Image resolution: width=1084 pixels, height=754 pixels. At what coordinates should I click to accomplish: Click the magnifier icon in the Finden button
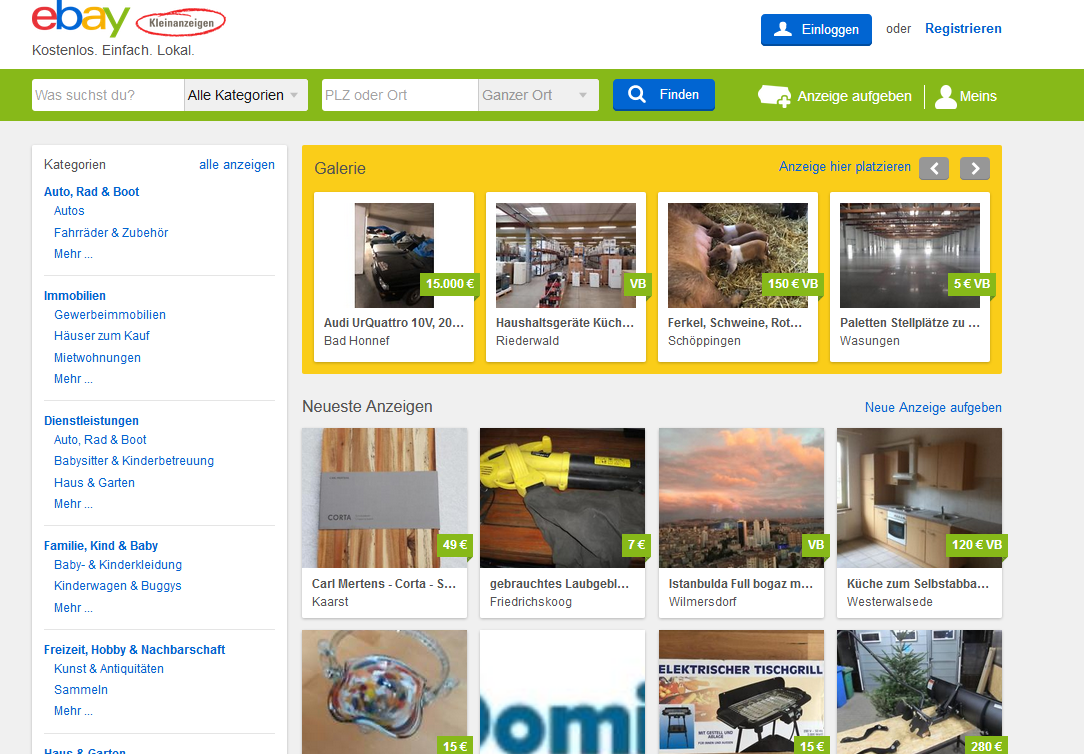click(x=637, y=95)
